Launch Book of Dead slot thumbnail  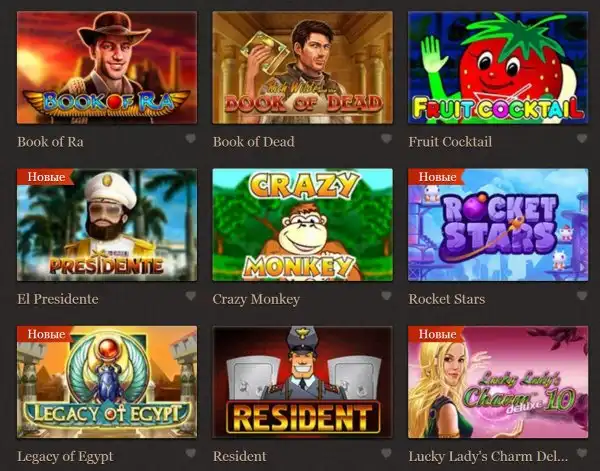(303, 67)
